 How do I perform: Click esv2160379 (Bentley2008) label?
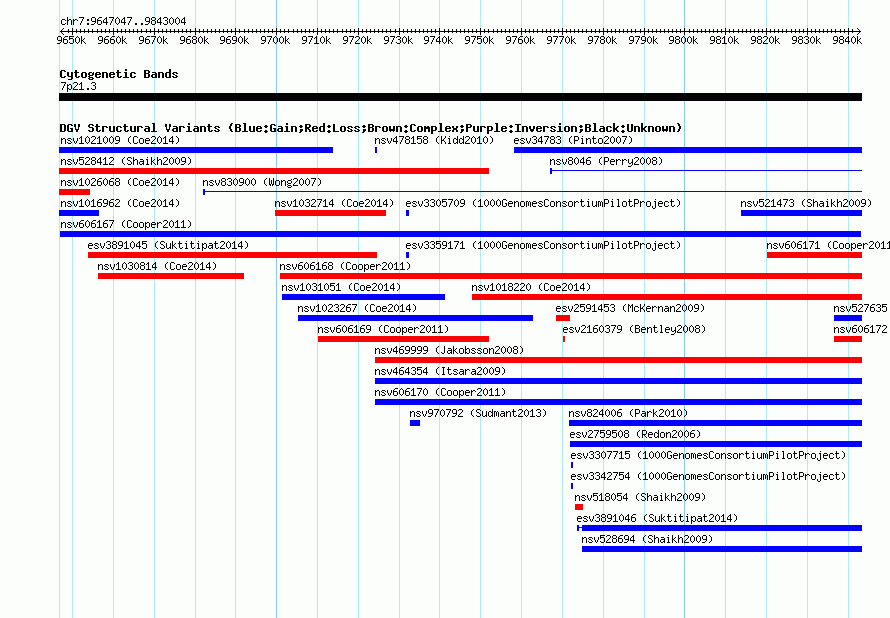click(x=634, y=329)
